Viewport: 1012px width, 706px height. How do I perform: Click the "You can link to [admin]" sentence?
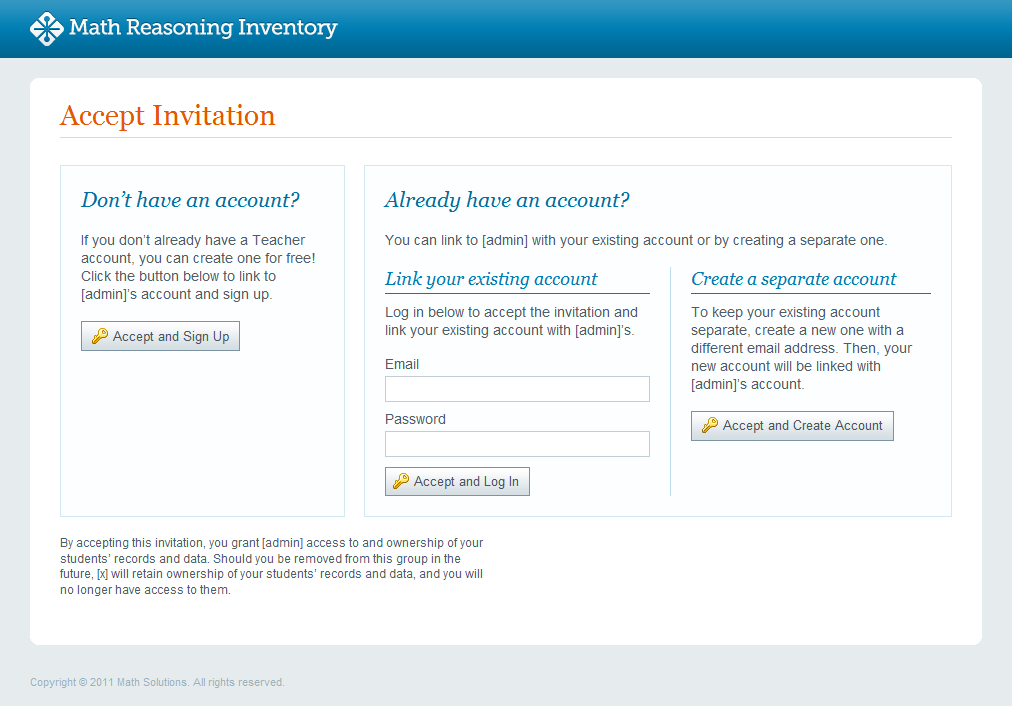[636, 240]
